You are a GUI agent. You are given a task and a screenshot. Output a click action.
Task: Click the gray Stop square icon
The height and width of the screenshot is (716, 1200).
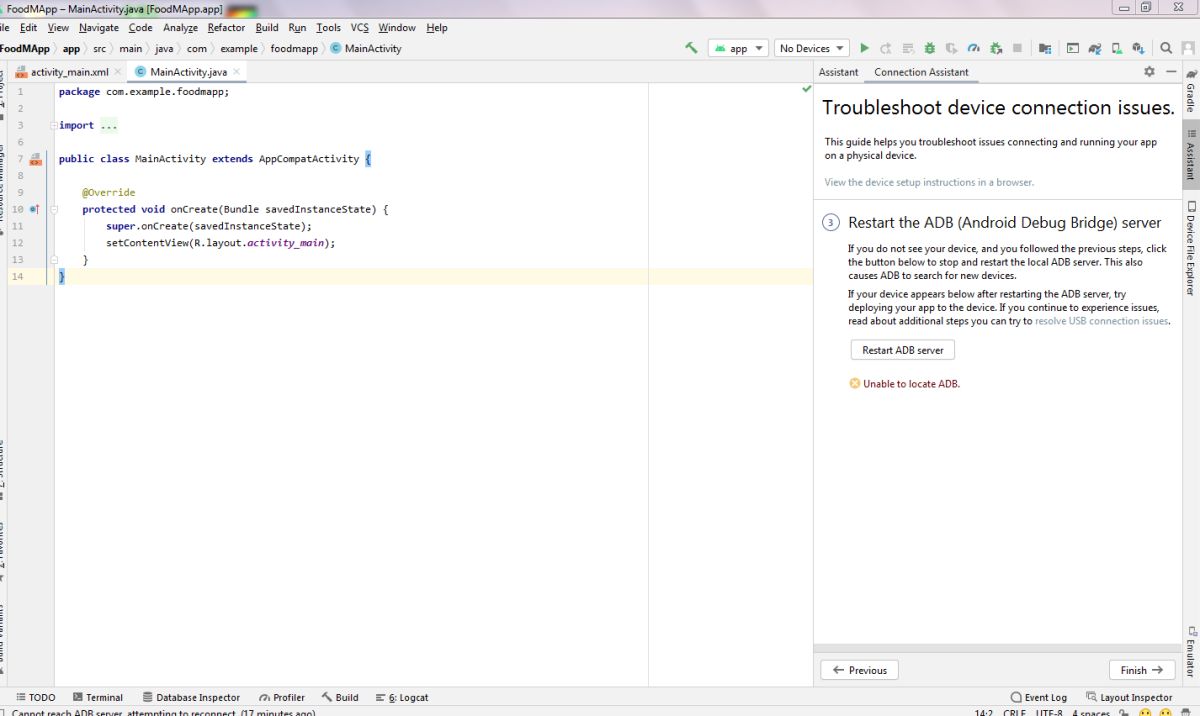[x=1017, y=48]
